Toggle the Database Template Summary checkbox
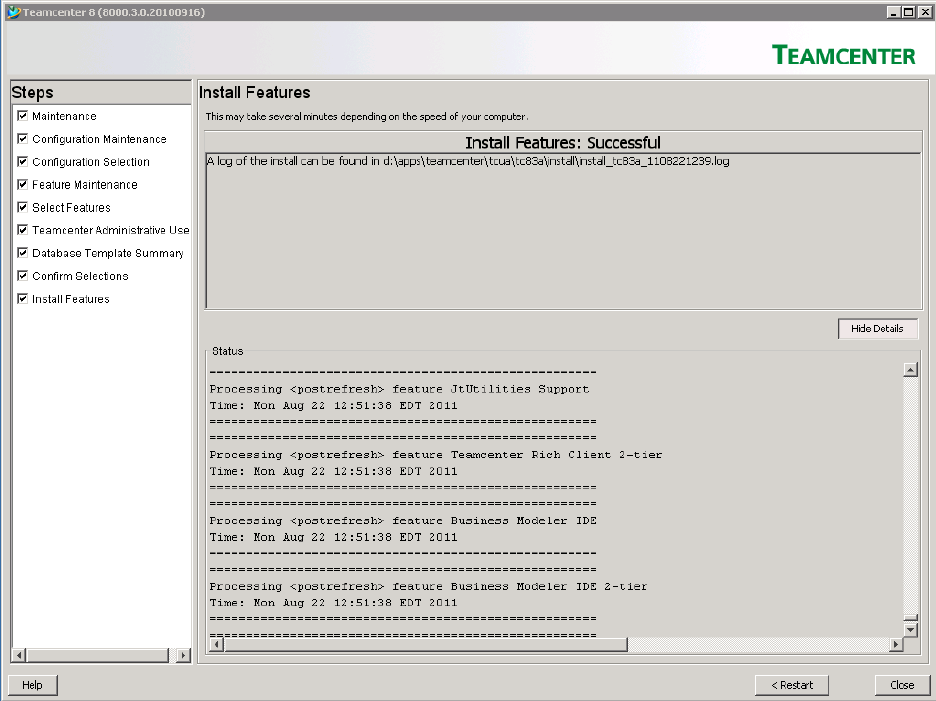The width and height of the screenshot is (936, 701). pyautogui.click(x=23, y=253)
